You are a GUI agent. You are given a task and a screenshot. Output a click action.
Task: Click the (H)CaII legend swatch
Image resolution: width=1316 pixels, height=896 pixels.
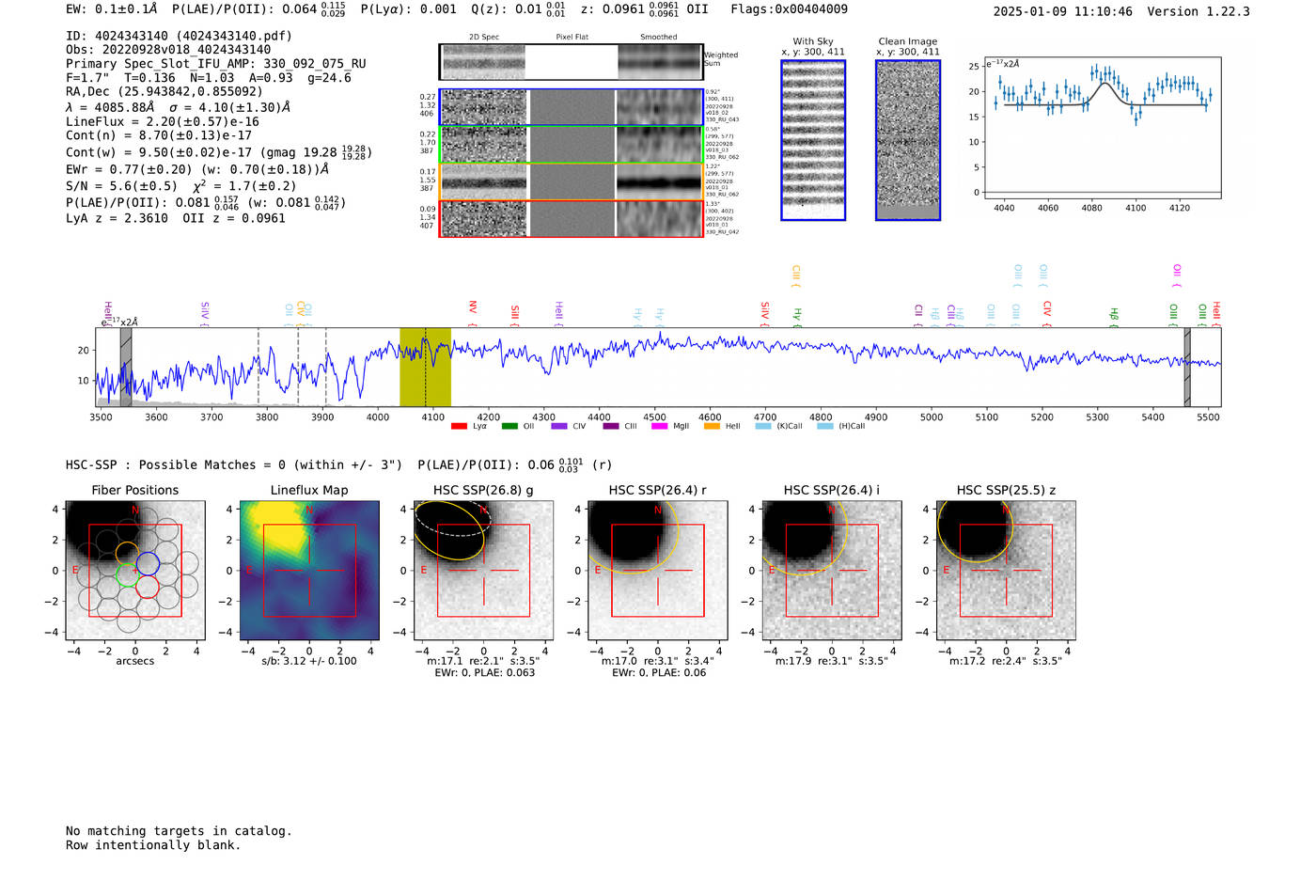[x=825, y=427]
